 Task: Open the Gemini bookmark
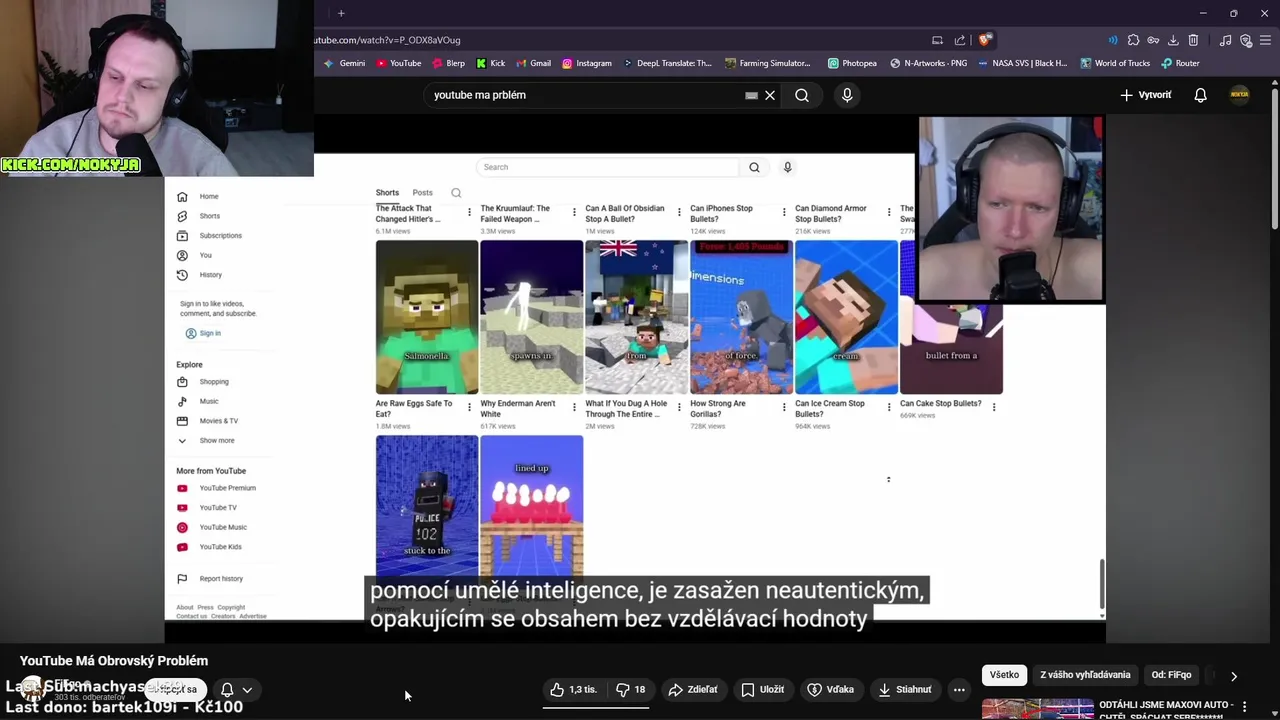click(x=344, y=63)
